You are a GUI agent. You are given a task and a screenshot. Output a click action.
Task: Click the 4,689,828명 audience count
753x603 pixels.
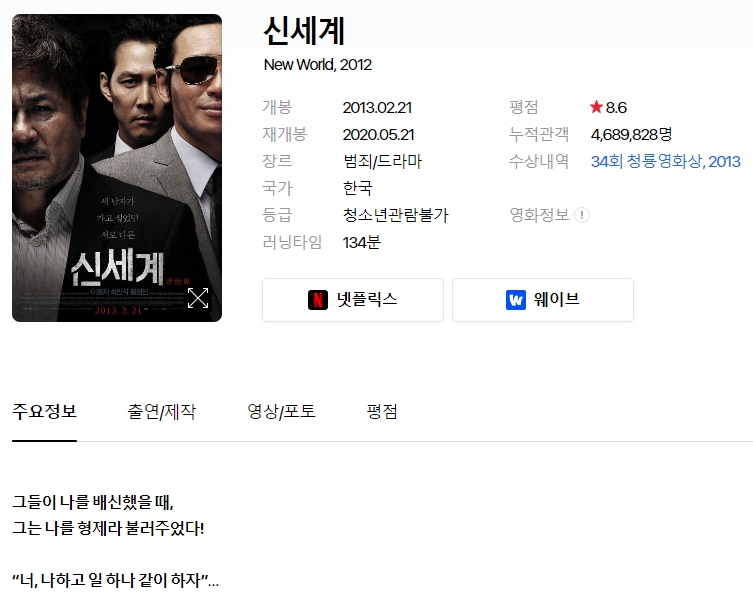pyautogui.click(x=631, y=134)
